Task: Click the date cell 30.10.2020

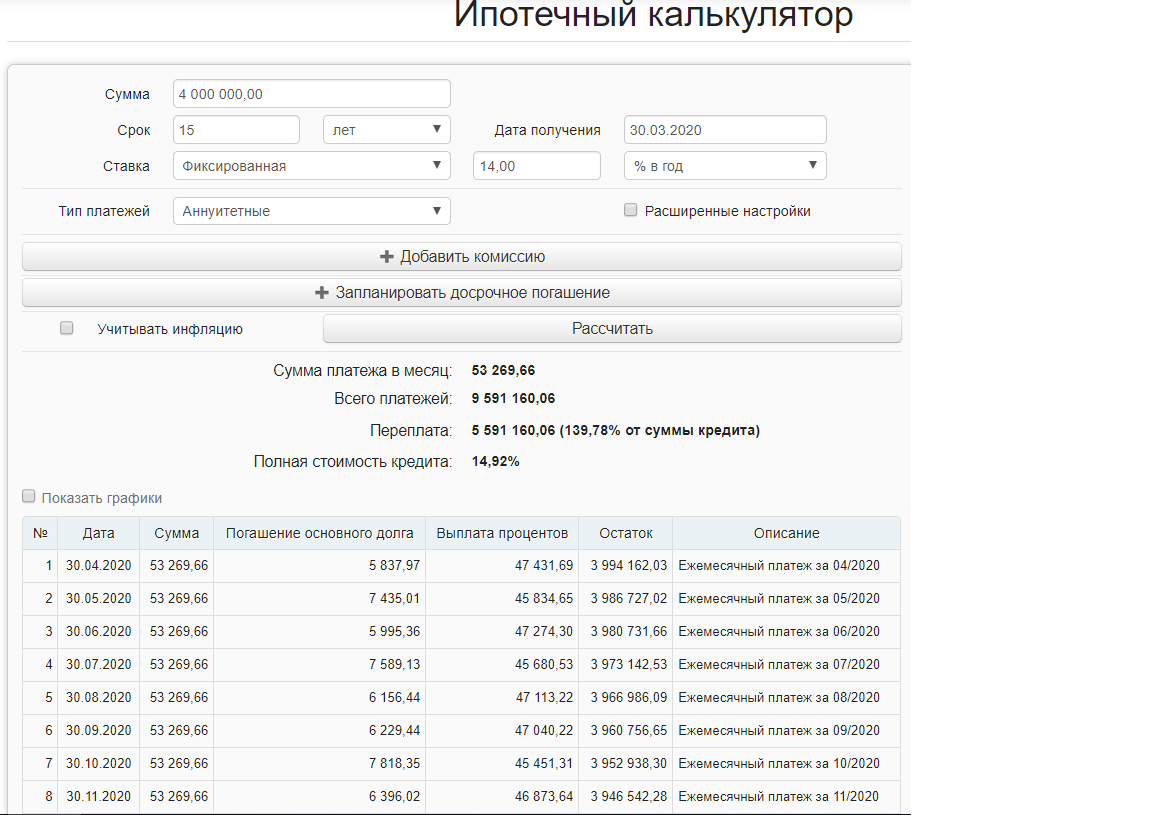Action: click(x=98, y=764)
